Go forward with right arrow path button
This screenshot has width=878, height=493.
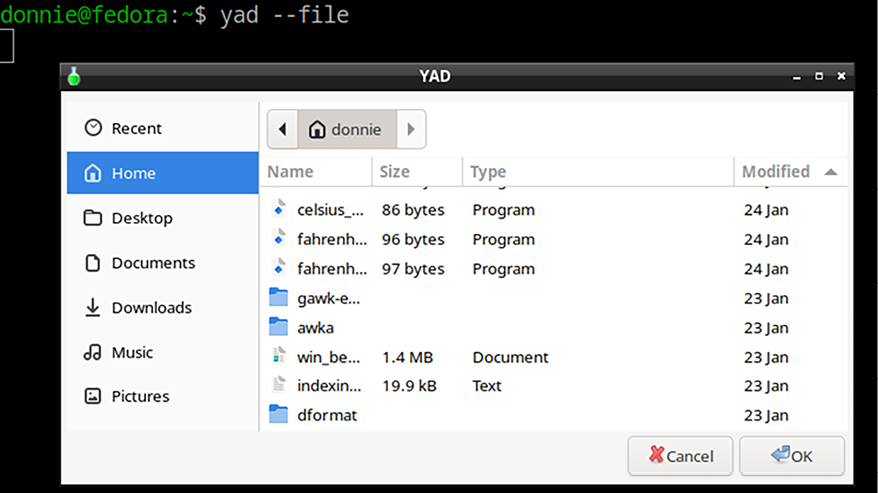point(411,129)
